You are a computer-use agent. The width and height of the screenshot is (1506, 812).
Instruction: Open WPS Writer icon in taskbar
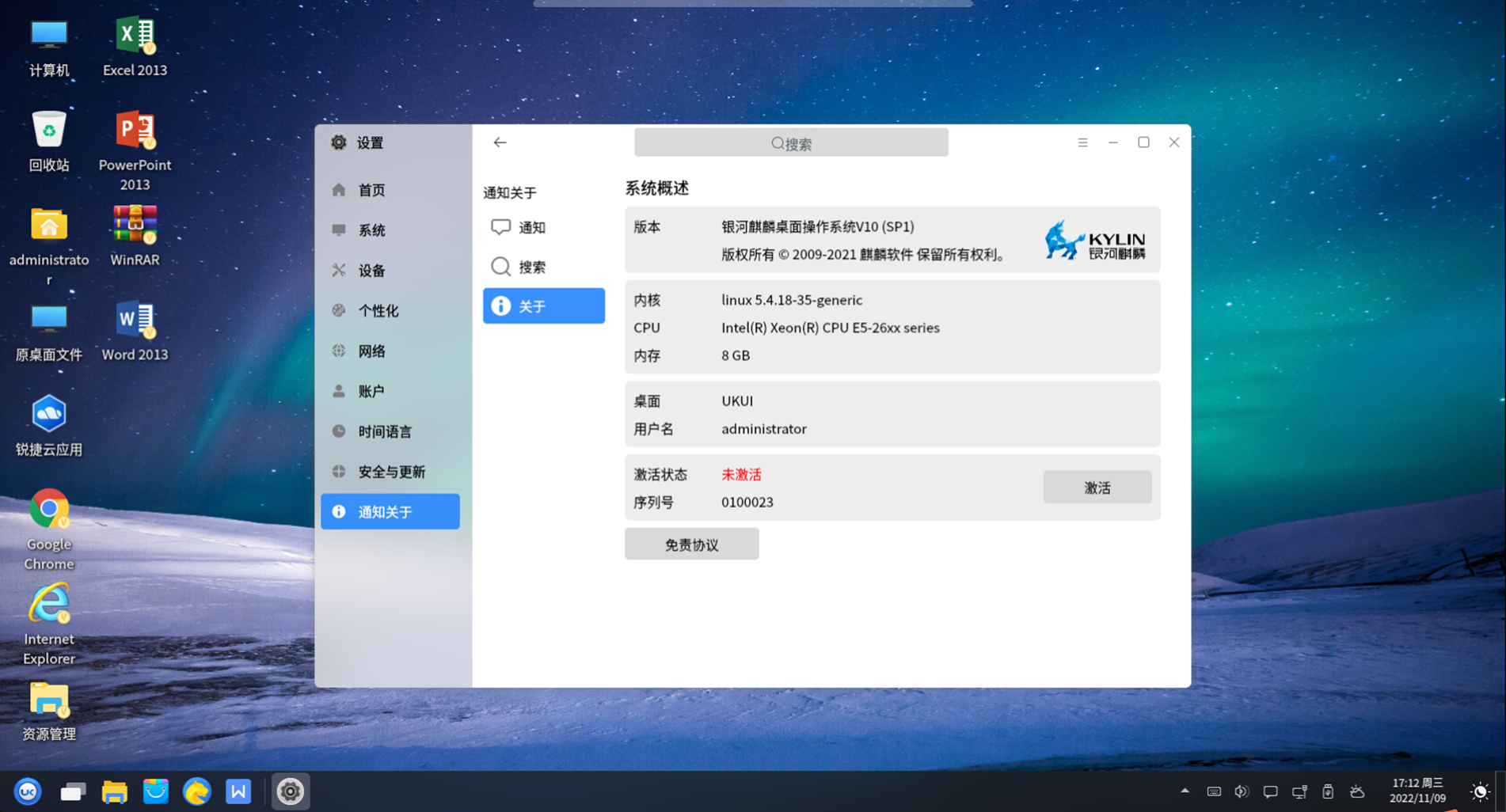(238, 791)
